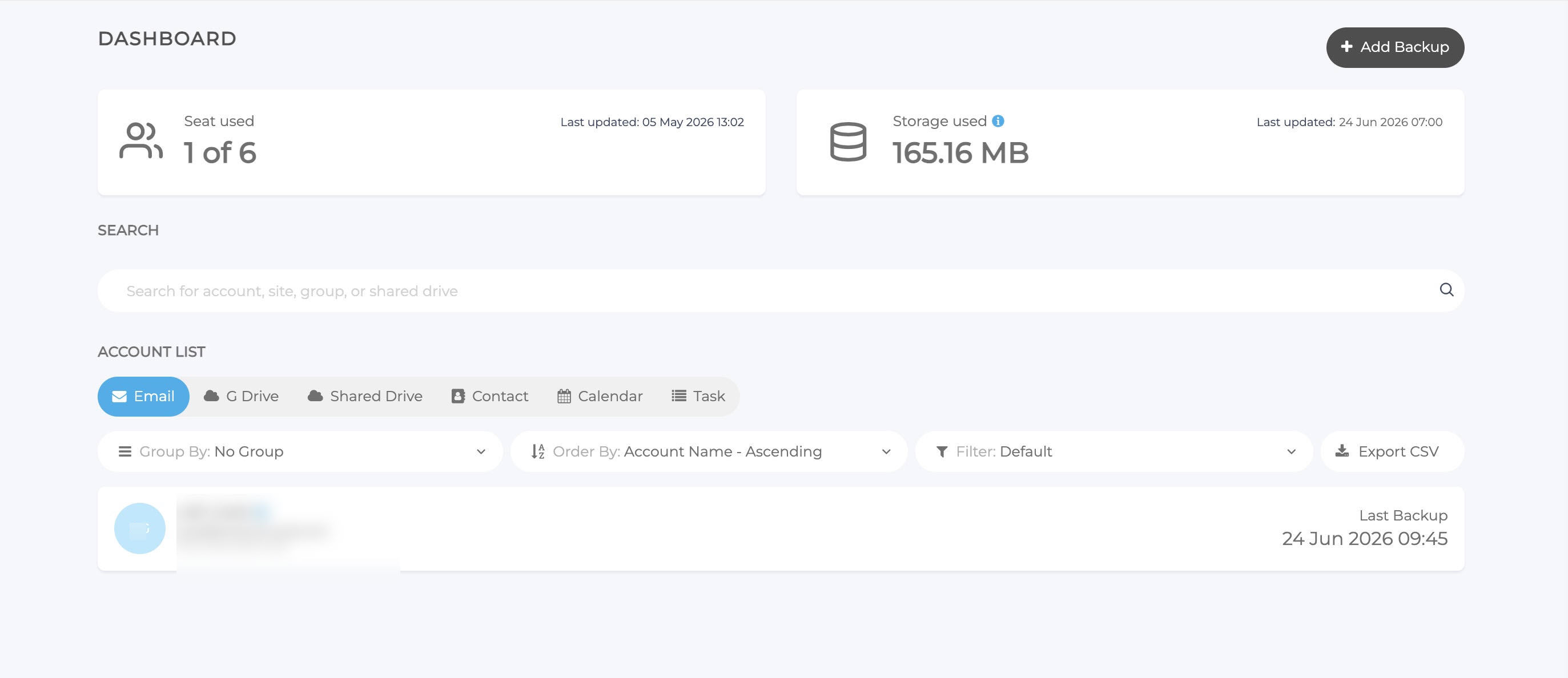Image resolution: width=1568 pixels, height=678 pixels.
Task: Expand the Order By chevron arrow
Action: (886, 451)
